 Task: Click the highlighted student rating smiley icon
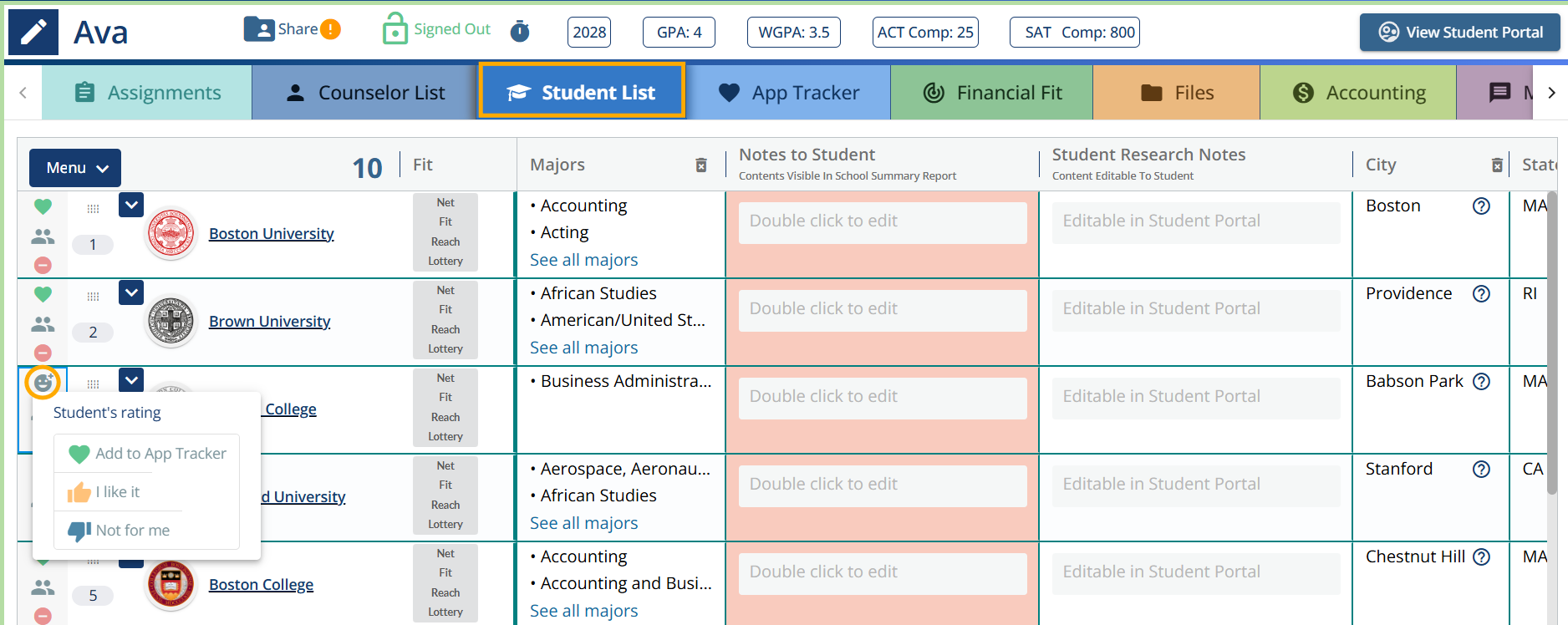pyautogui.click(x=43, y=383)
